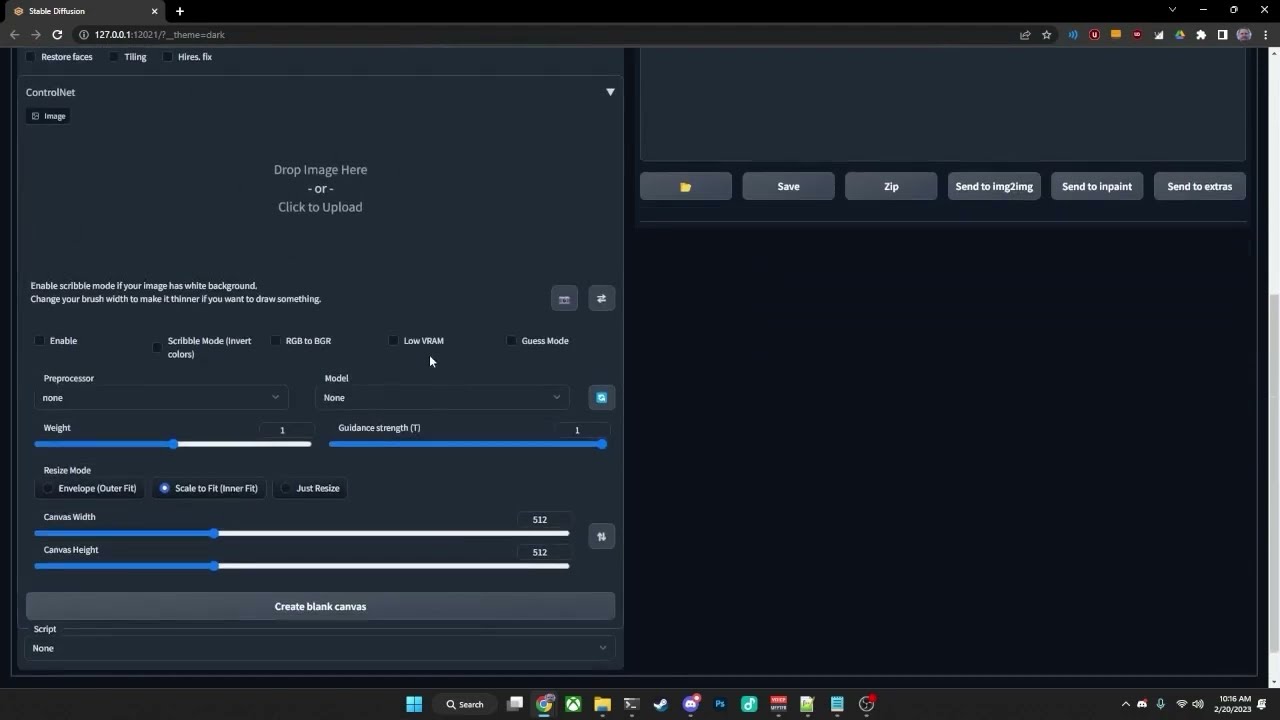1280x720 pixels.
Task: Click the Canvas Width value field showing 512
Action: 540,519
